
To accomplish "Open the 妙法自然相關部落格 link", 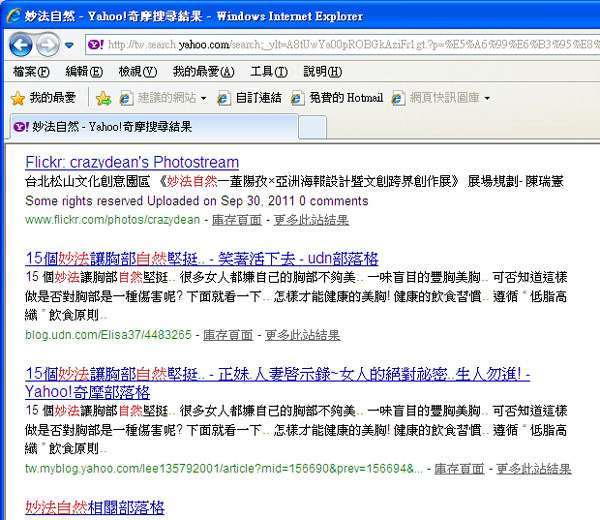I will (95, 508).
